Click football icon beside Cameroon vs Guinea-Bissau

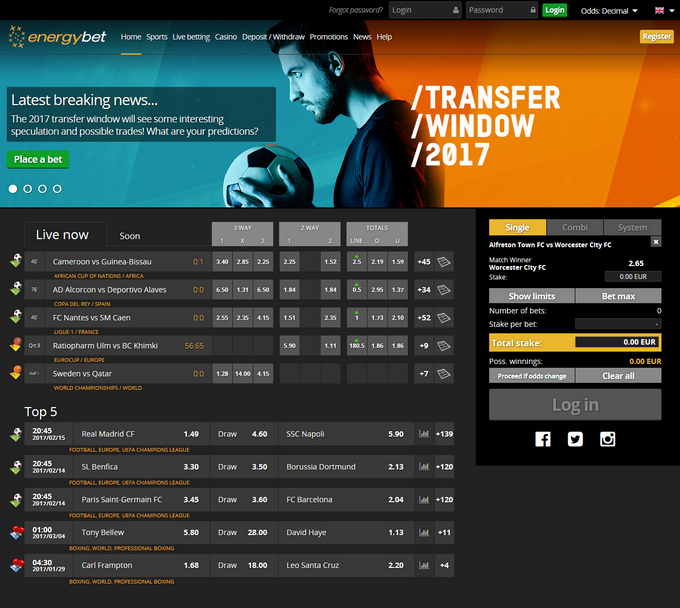(16, 260)
